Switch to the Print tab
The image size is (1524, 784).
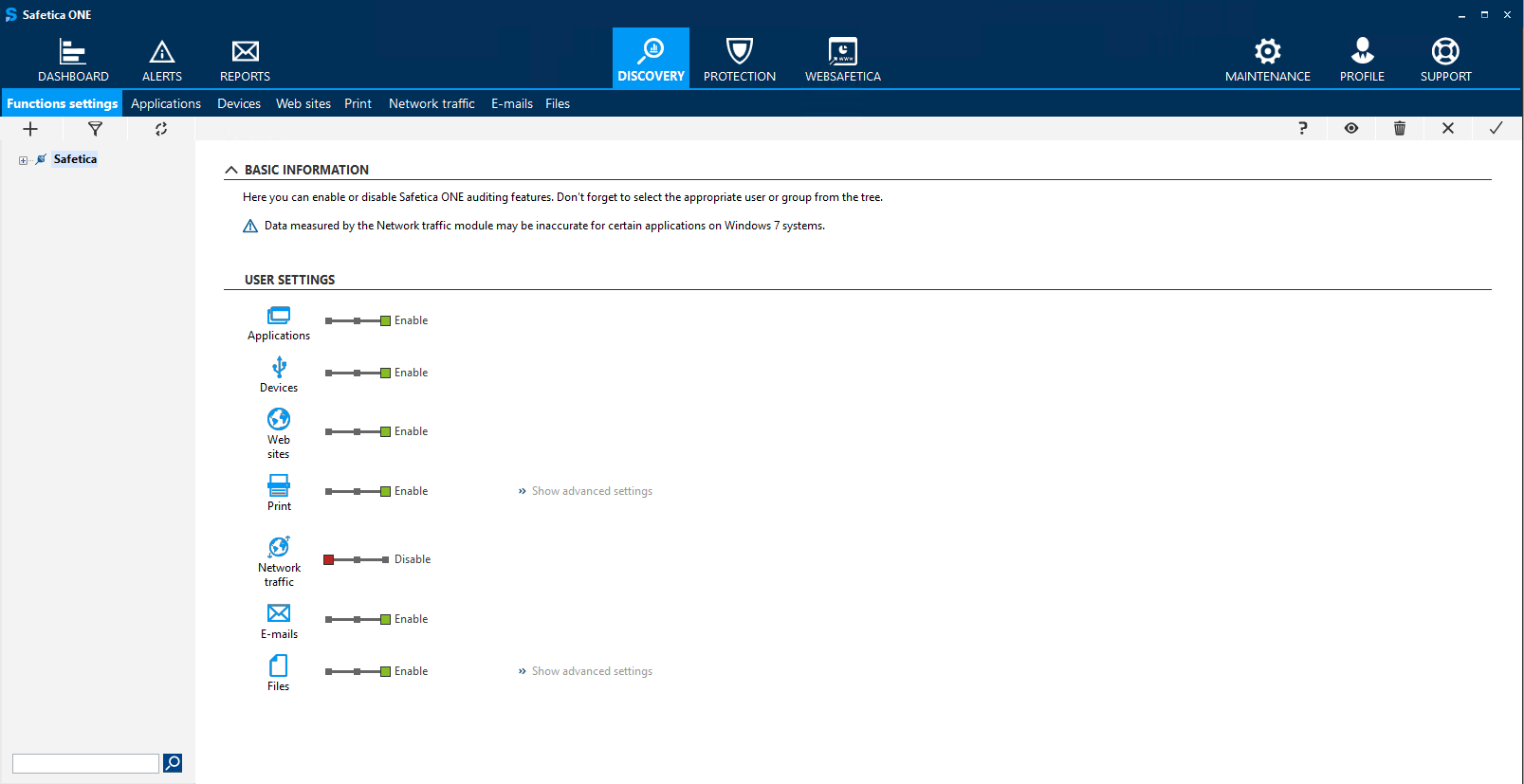coord(358,103)
